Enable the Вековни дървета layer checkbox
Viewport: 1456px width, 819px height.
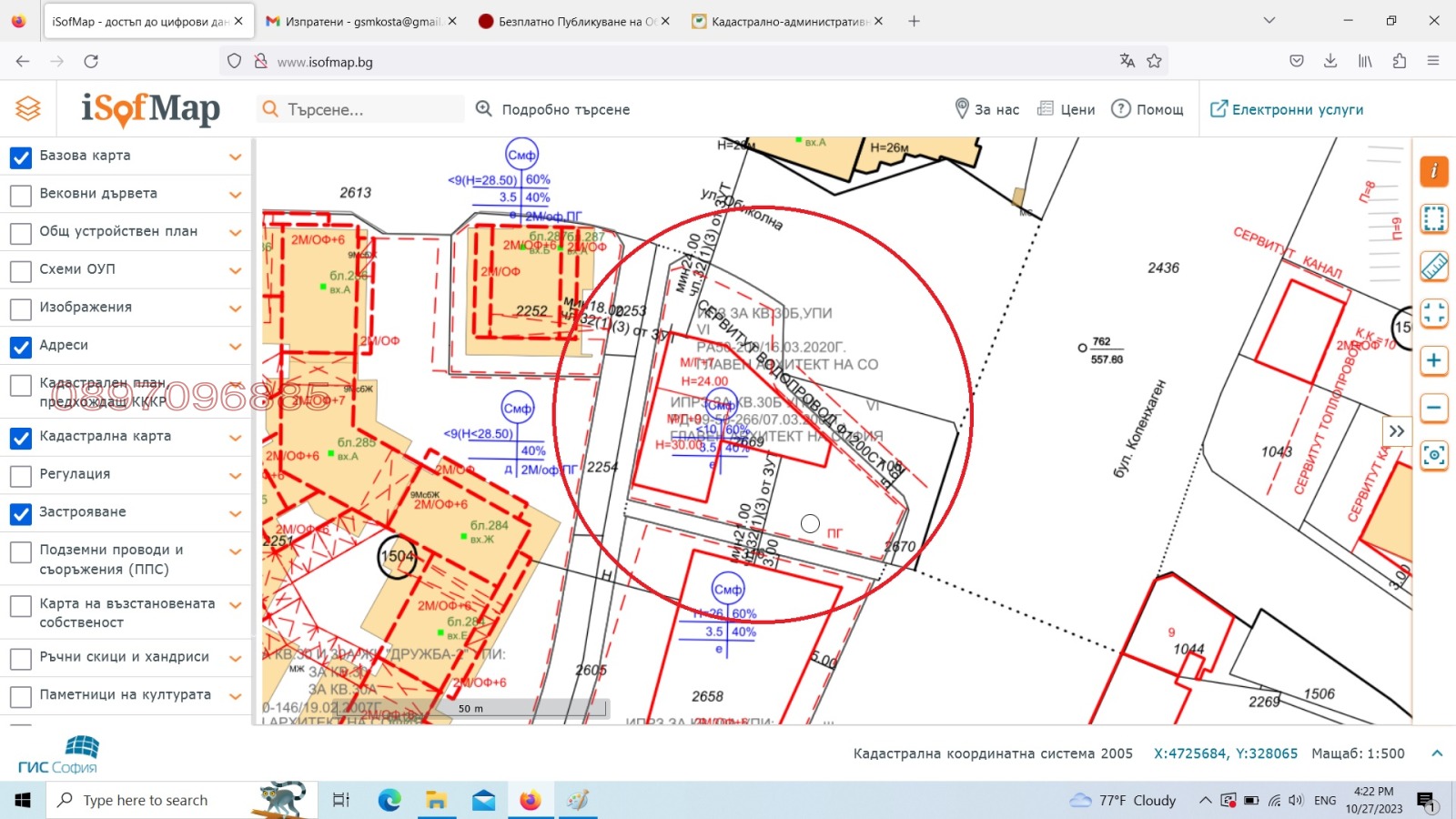click(x=21, y=195)
